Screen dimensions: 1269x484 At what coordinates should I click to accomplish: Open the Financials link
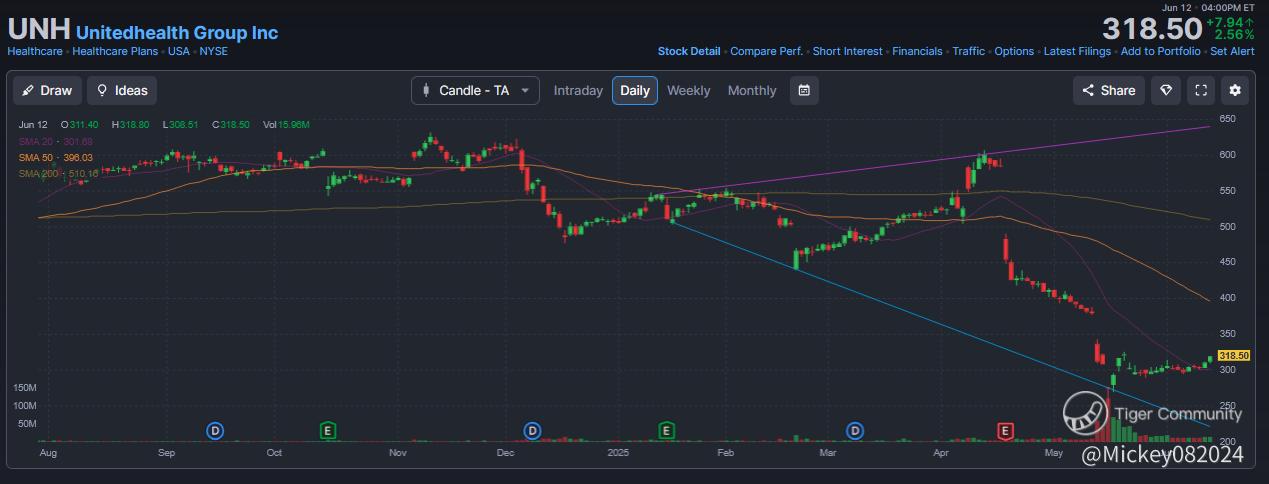tap(917, 51)
